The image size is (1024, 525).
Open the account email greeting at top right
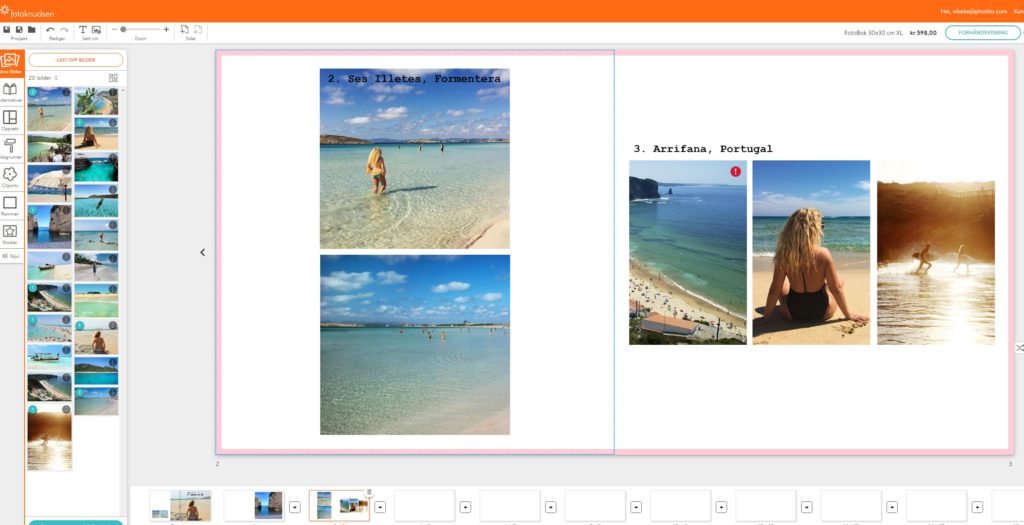click(x=974, y=11)
